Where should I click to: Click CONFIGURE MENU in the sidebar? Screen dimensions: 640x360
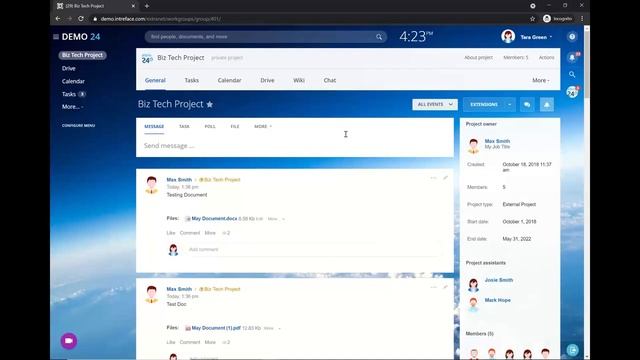78,126
